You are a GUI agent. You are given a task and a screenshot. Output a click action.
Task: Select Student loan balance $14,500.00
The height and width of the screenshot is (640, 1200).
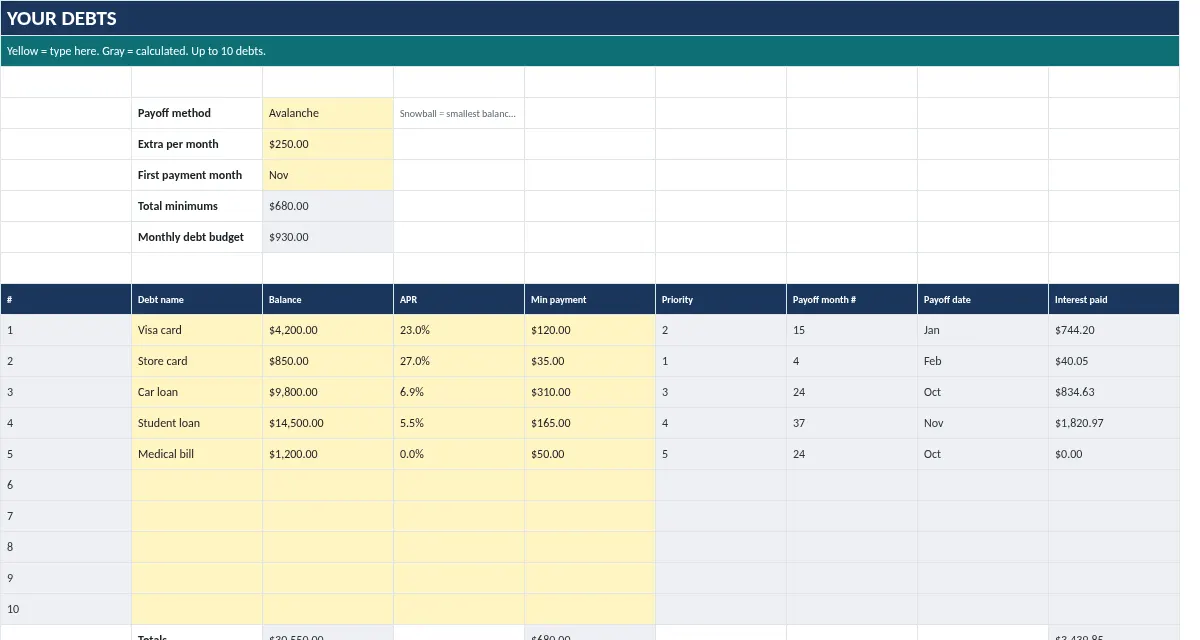[x=328, y=423]
